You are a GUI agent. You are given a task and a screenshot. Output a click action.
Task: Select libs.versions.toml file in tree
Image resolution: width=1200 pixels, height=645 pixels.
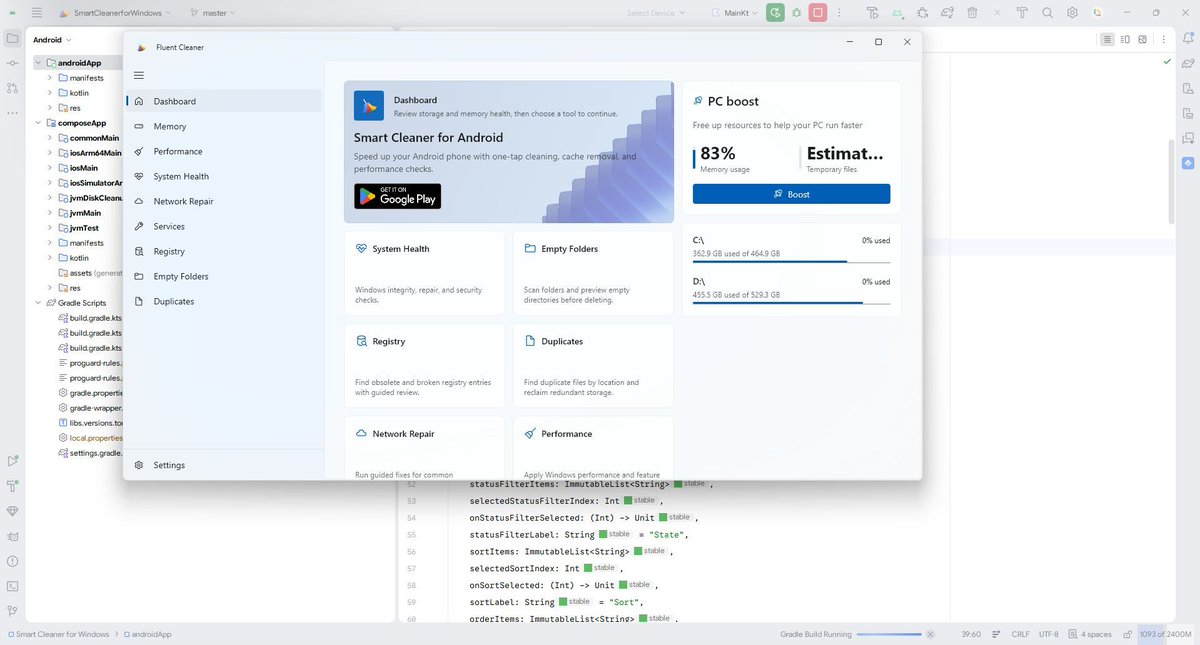tap(90, 423)
